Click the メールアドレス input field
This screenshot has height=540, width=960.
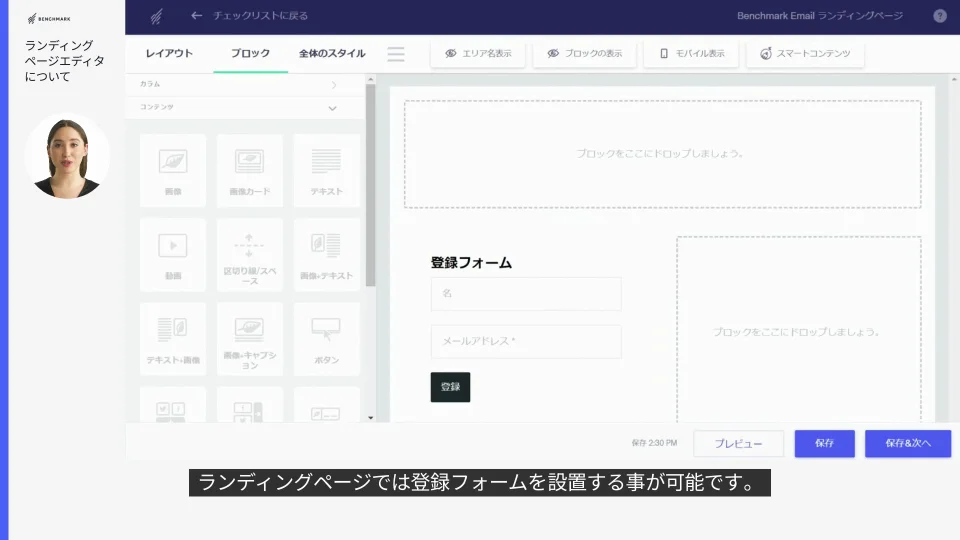[526, 342]
